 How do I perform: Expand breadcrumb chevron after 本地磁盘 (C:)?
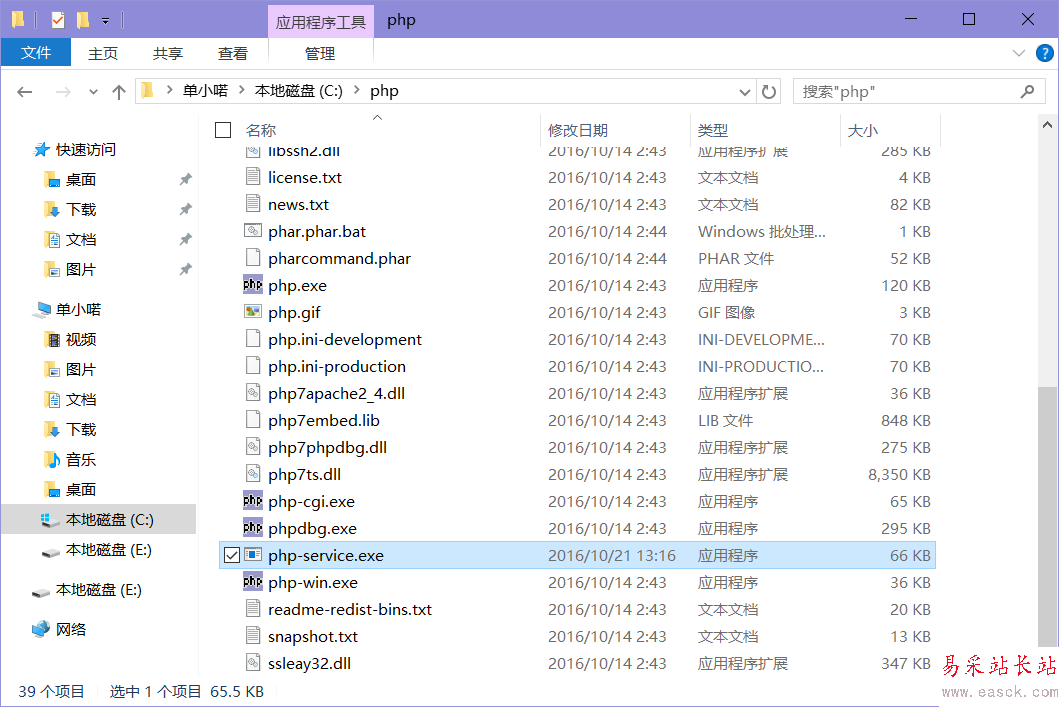356,90
